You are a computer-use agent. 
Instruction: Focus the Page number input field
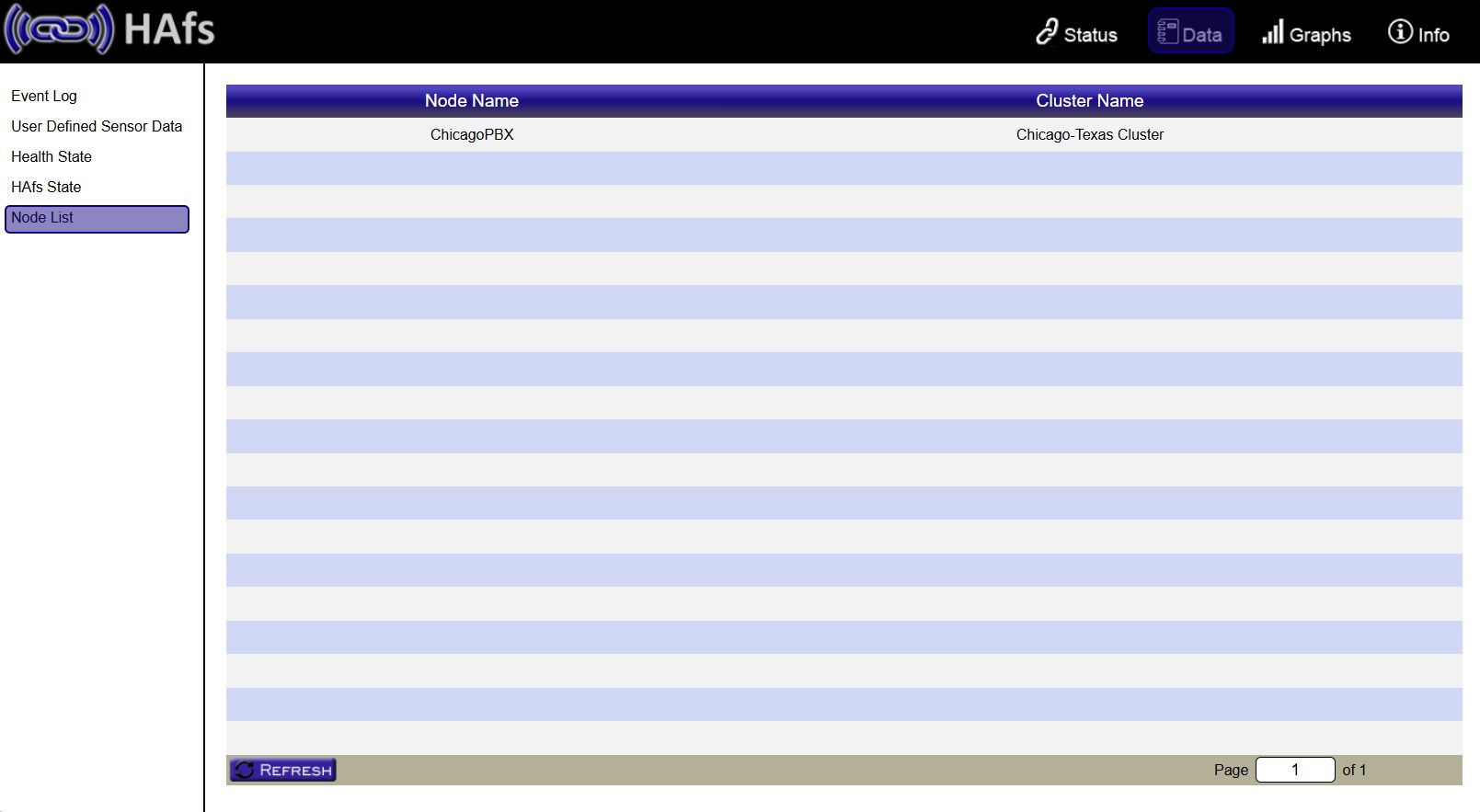[1294, 770]
